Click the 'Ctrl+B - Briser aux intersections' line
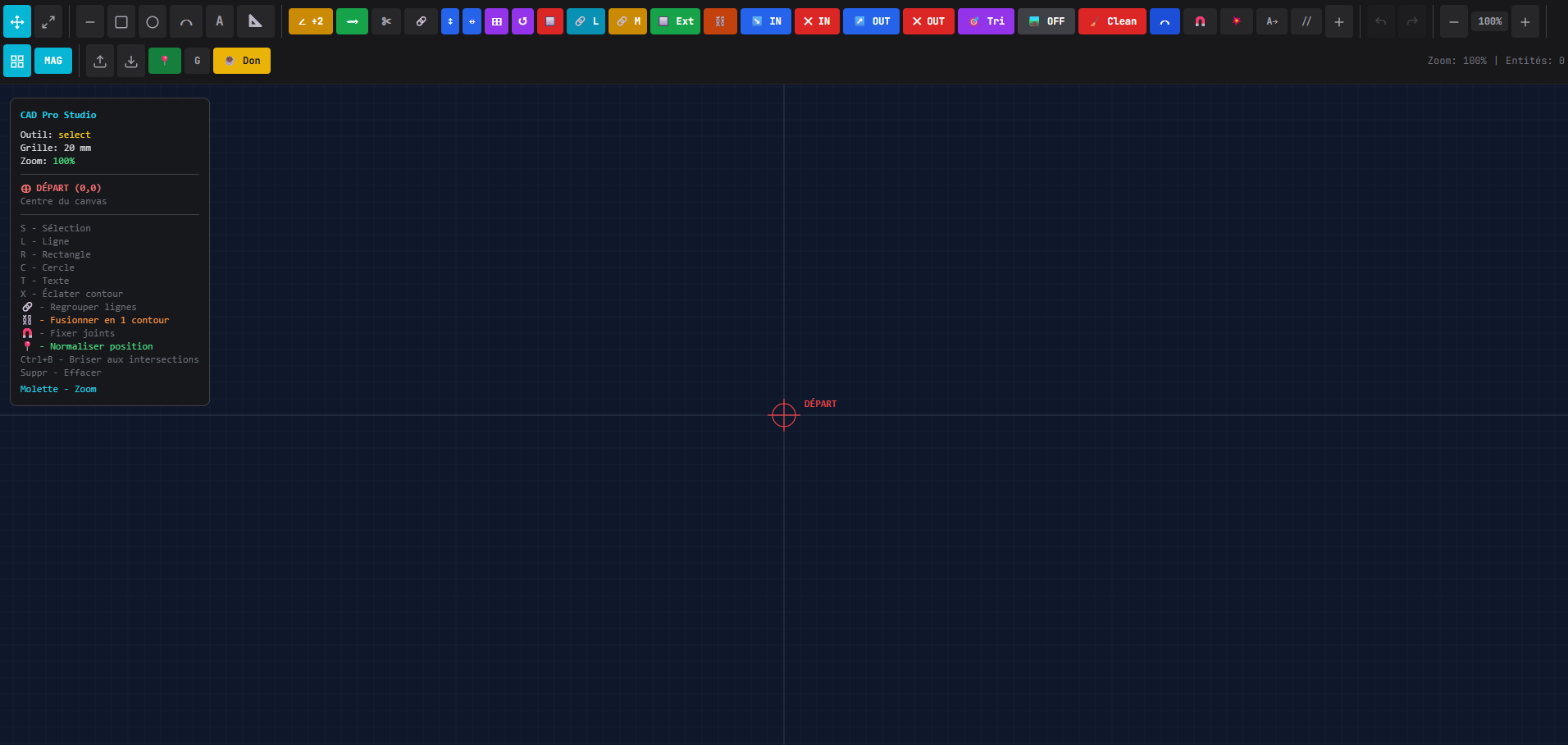Viewport: 1568px width, 745px height. (x=110, y=359)
